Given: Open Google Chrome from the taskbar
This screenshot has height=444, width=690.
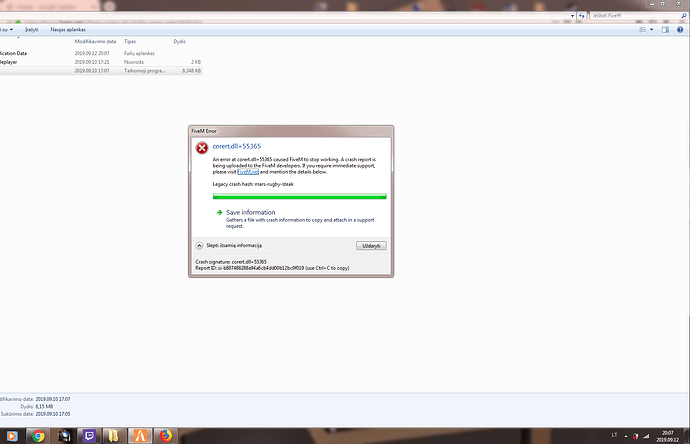Looking at the screenshot, I should pos(38,436).
